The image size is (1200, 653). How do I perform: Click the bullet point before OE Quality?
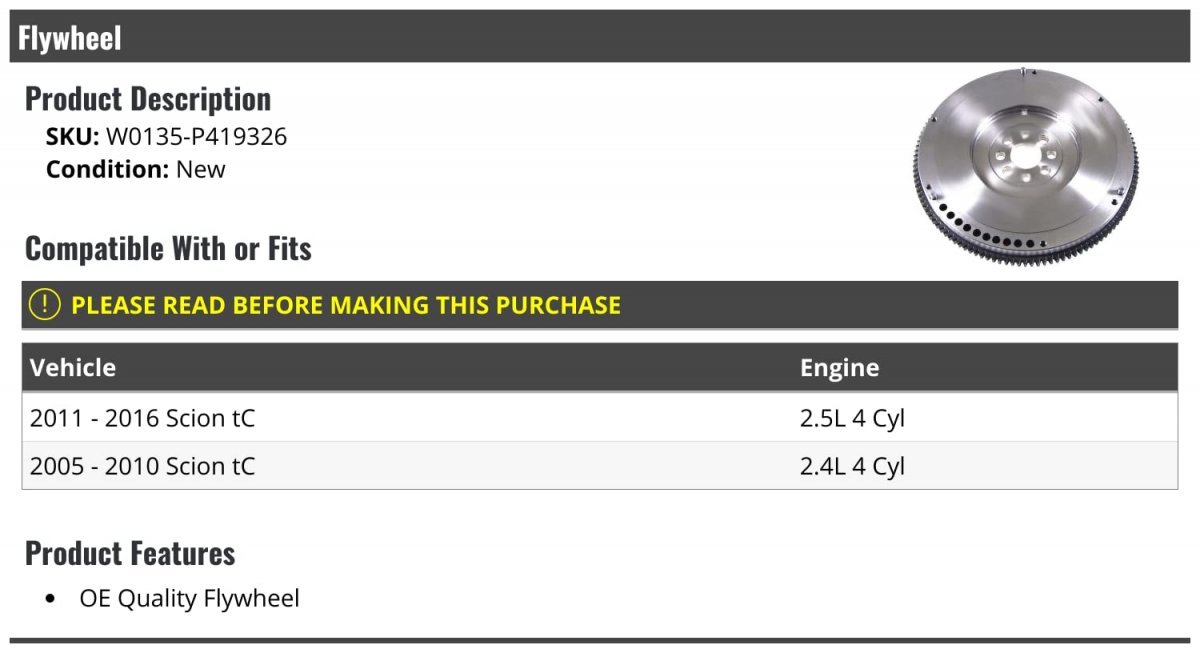pyautogui.click(x=51, y=600)
